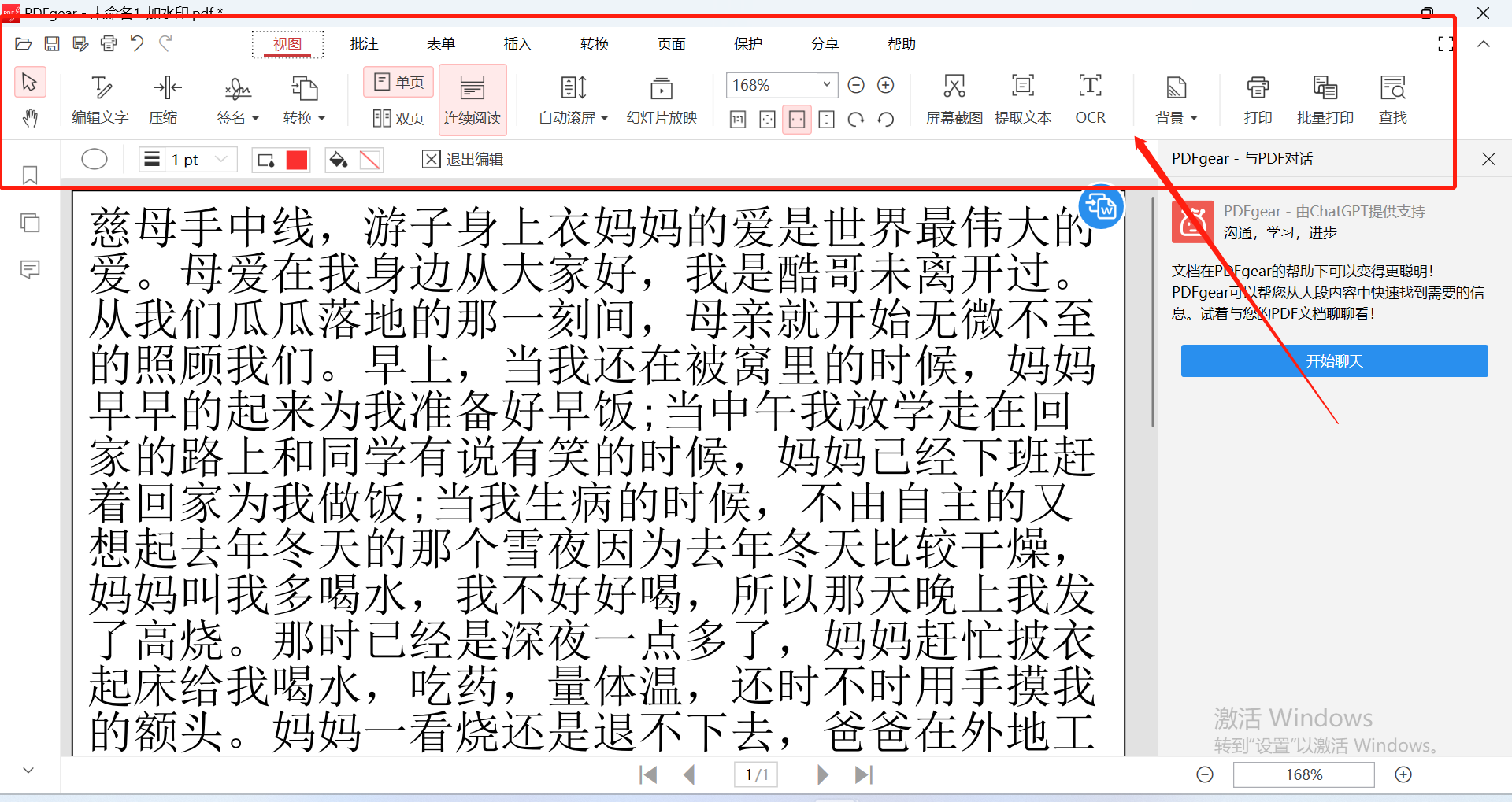This screenshot has height=802, width=1512.
Task: Open the 背景 background dropdown
Action: click(x=1177, y=100)
